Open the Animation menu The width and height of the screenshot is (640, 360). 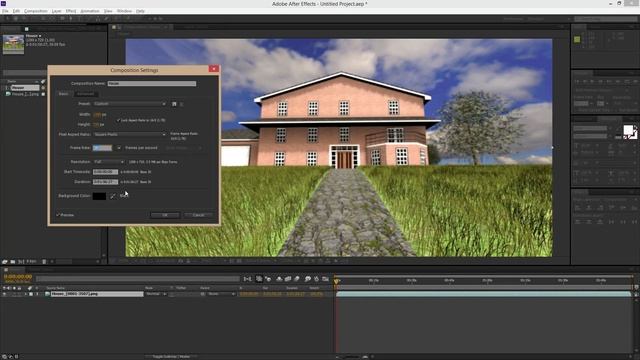coord(90,11)
